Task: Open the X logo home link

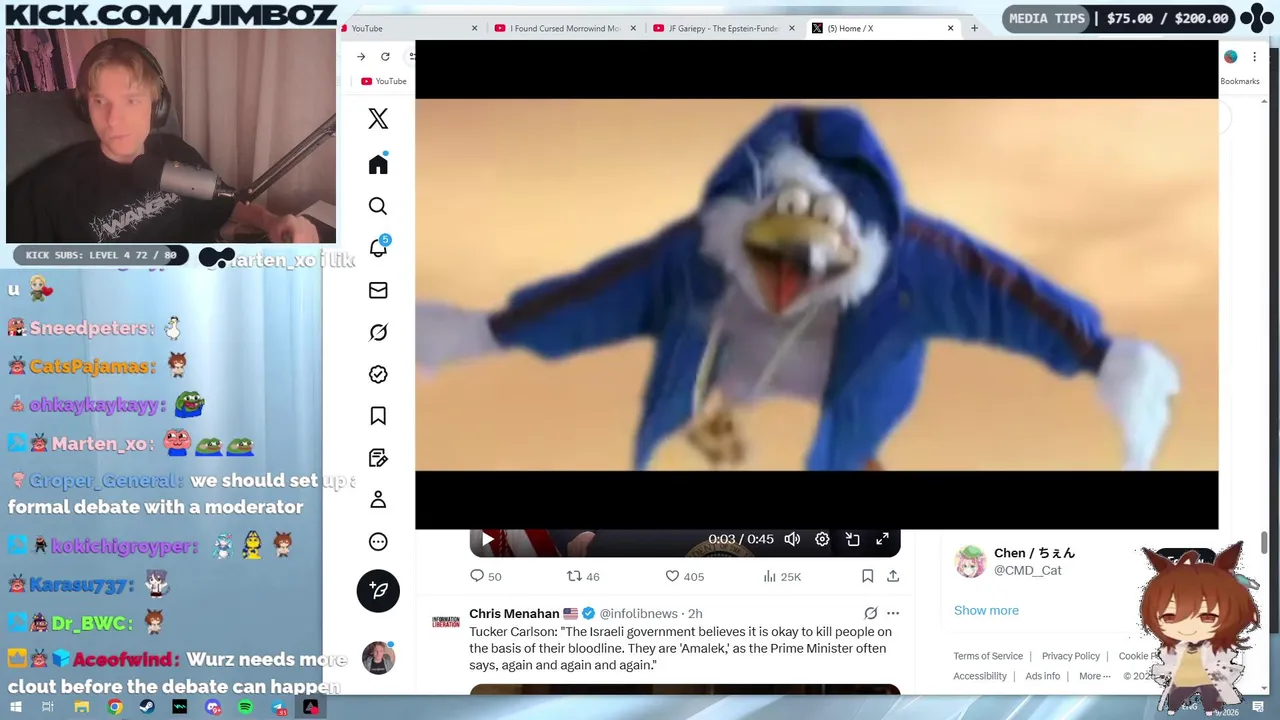Action: click(x=378, y=119)
